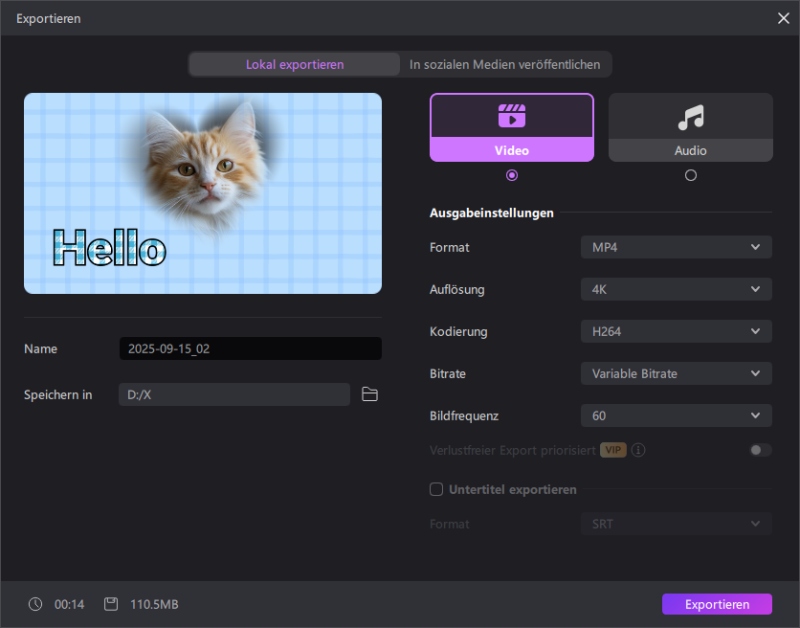Viewport: 800px width, 628px height.
Task: Open the folder browse icon beside Speichern in
Action: point(370,395)
